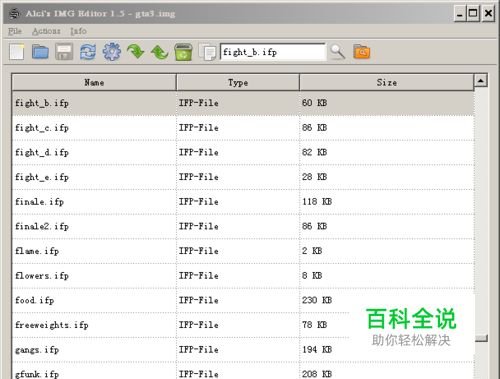This screenshot has height=379, width=500.
Task: Click the vertical scrollbar thumb
Action: coord(481,338)
